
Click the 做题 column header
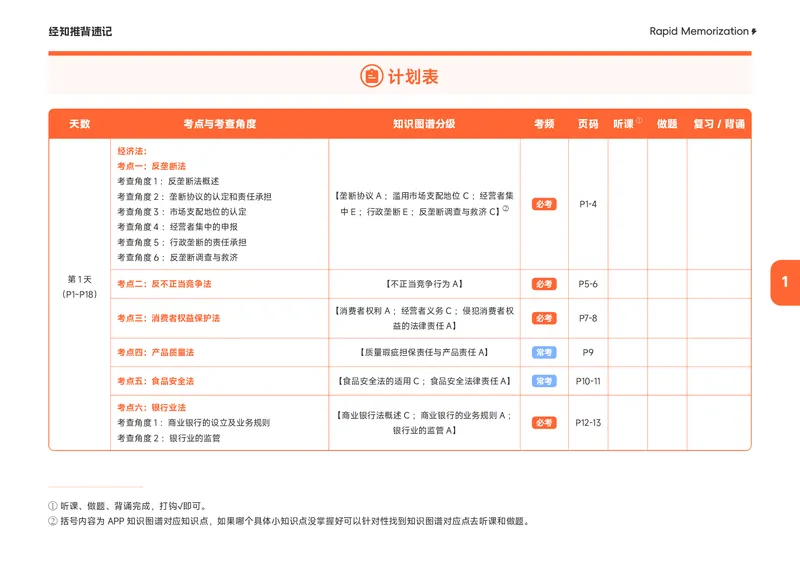pos(667,124)
